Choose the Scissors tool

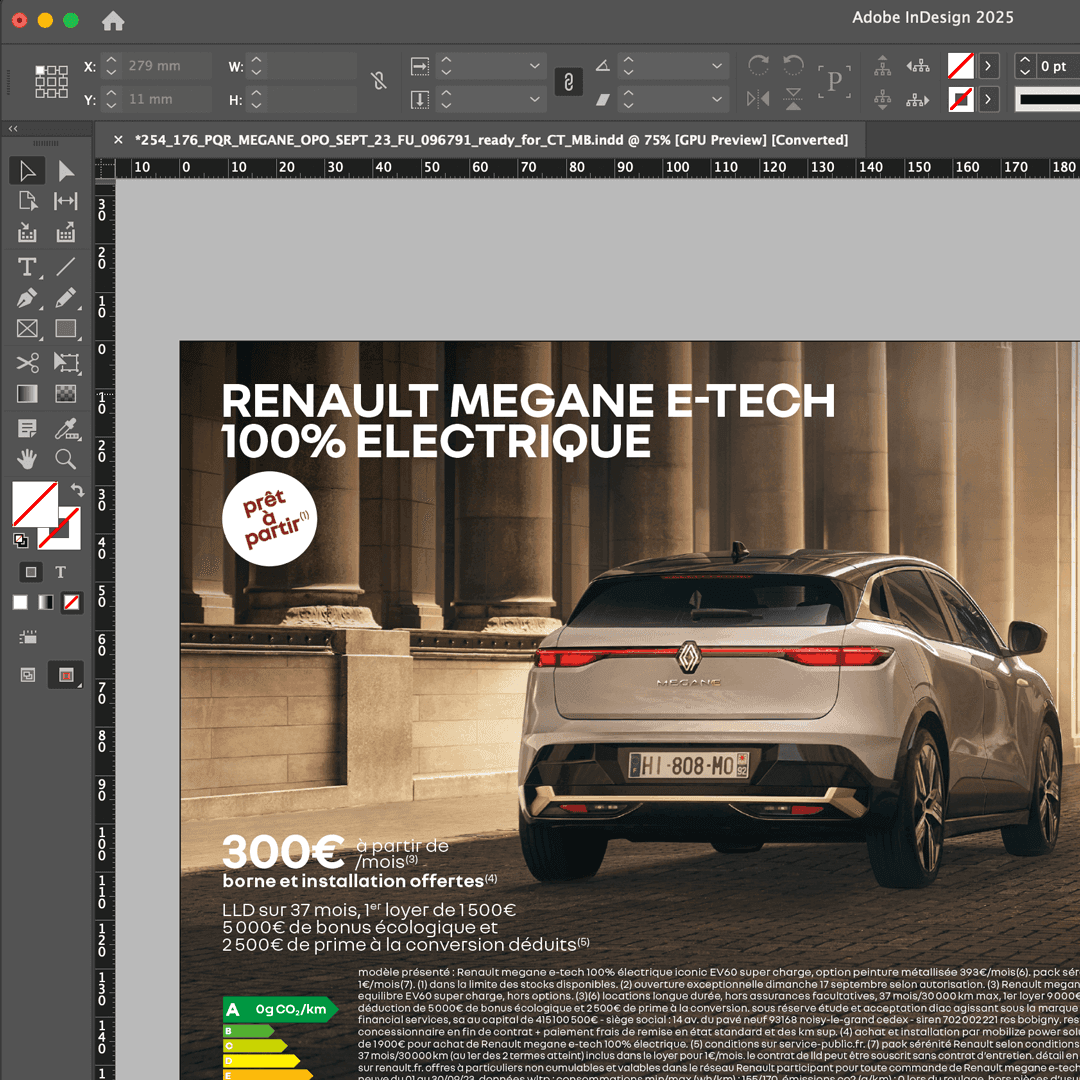27,362
